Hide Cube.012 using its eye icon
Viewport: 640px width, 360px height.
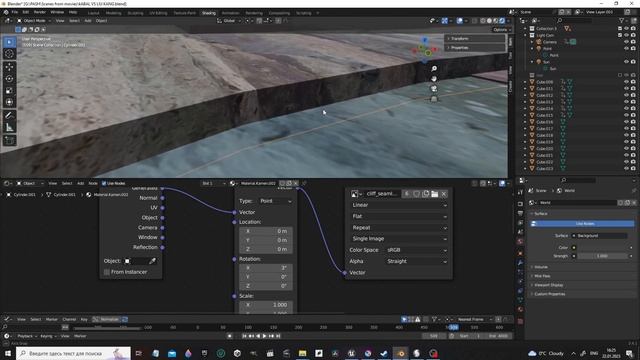pyautogui.click(x=627, y=96)
